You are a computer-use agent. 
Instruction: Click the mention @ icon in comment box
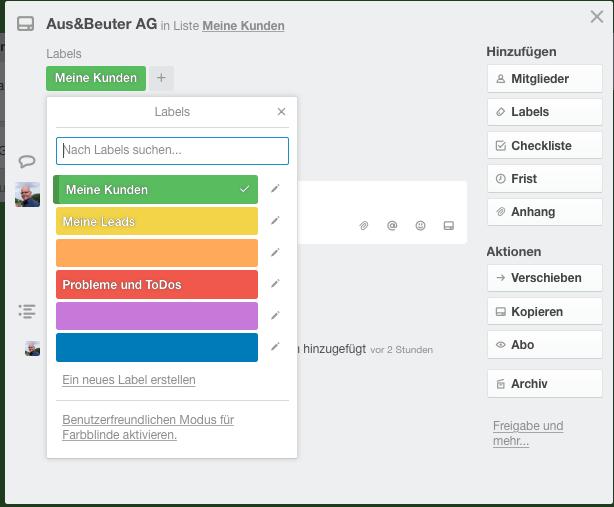[392, 226]
